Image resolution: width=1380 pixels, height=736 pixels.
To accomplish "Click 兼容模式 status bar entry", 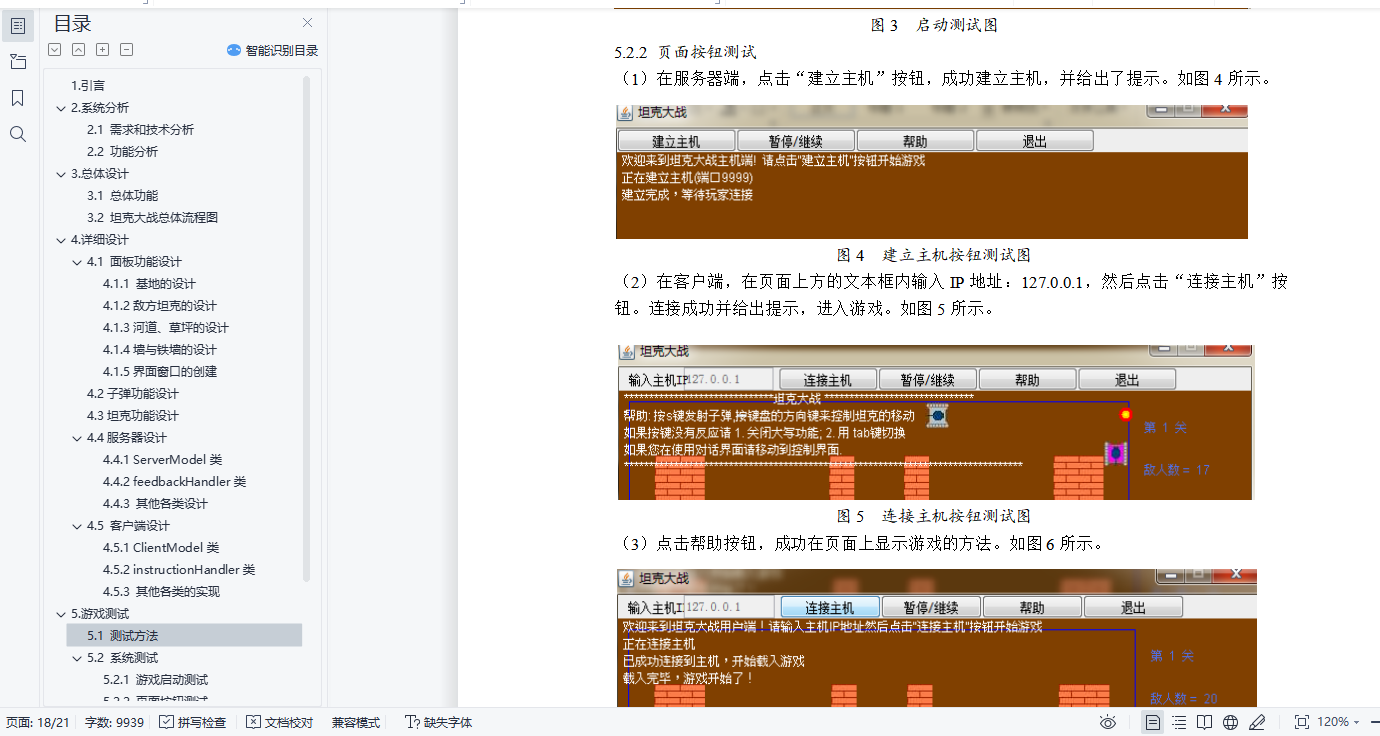I will click(x=356, y=722).
